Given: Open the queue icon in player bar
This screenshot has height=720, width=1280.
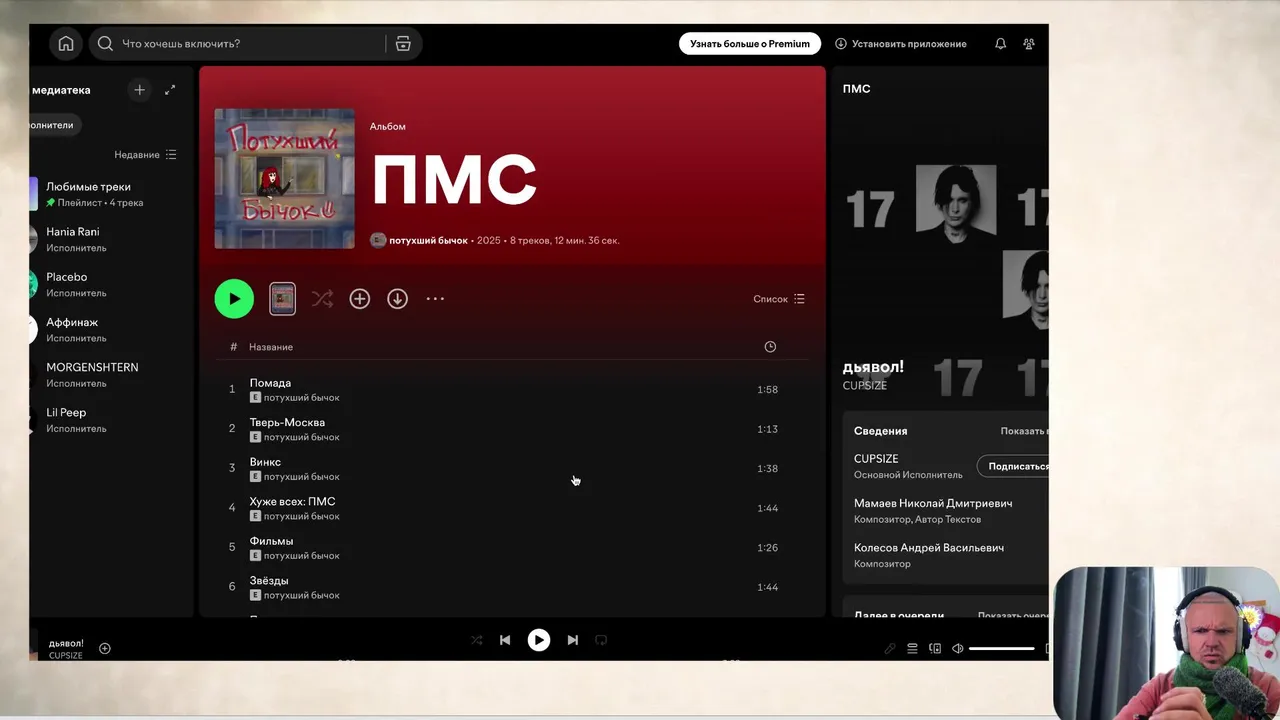Looking at the screenshot, I should click(912, 649).
